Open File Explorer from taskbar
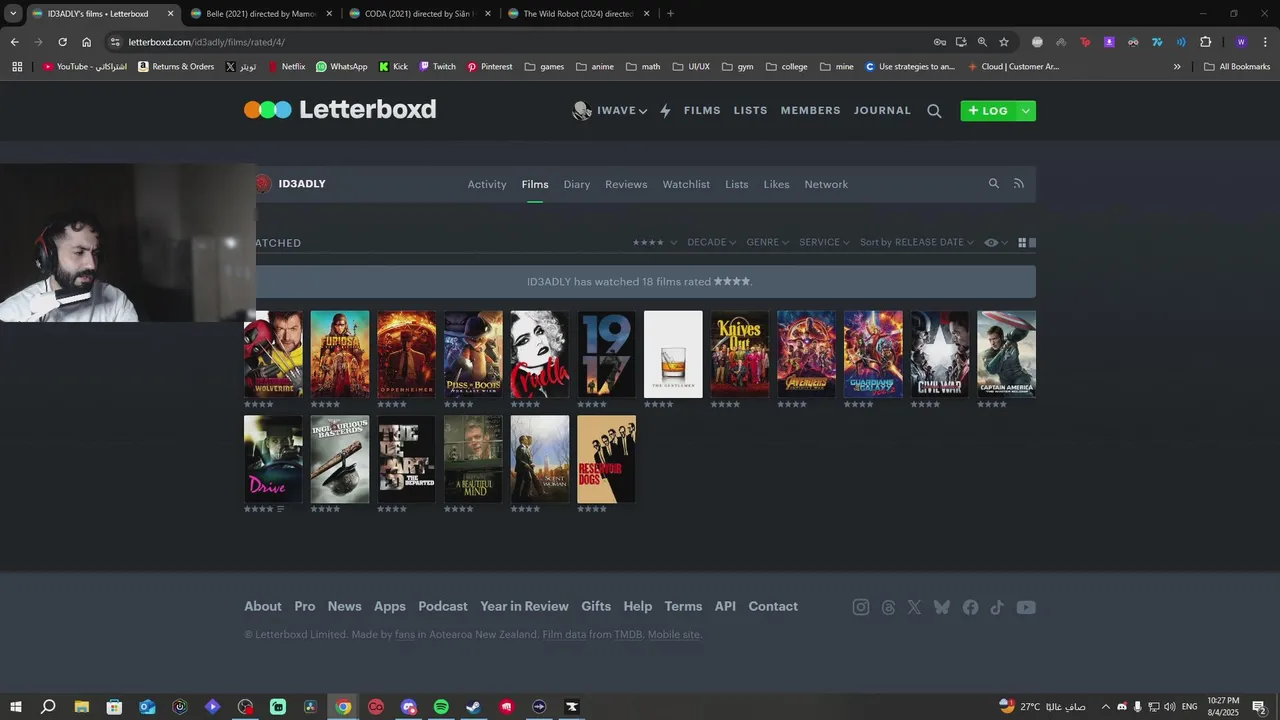 82,707
